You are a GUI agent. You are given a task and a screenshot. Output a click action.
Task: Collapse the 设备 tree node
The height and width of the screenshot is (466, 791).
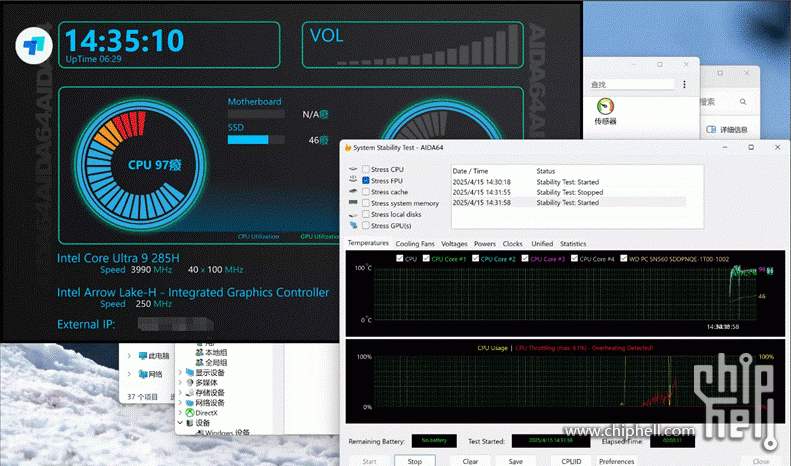click(x=180, y=423)
